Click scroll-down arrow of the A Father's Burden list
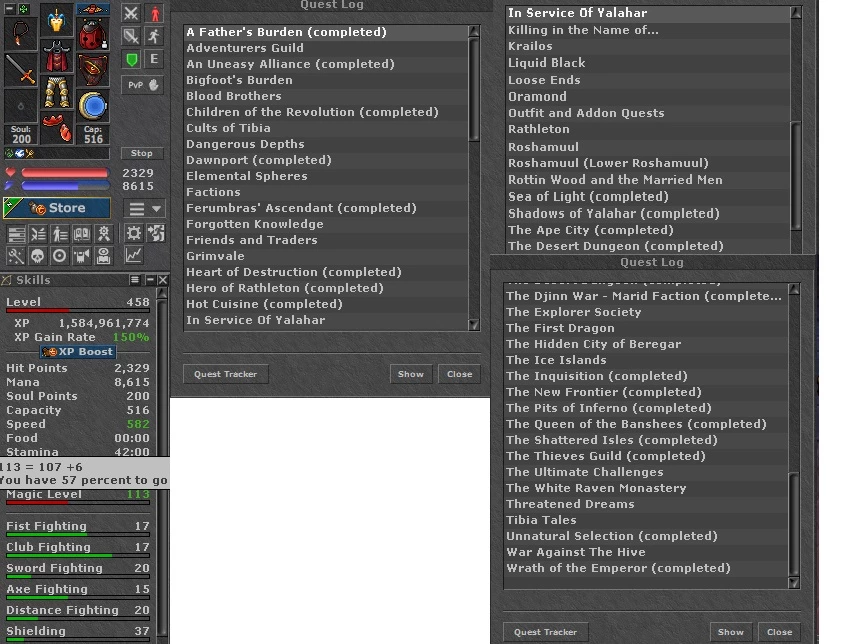Screen dimensions: 864x644 click(x=473, y=325)
